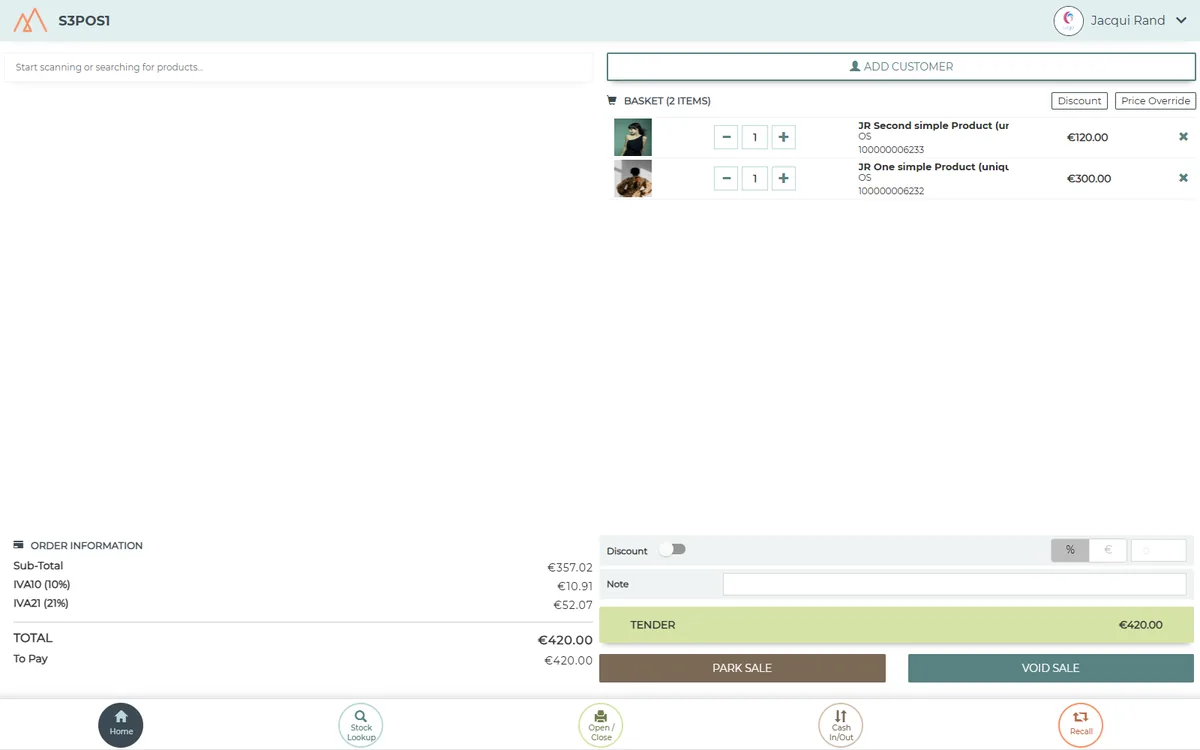The width and height of the screenshot is (1200, 750).
Task: Decrease quantity of JR One simple Product
Action: point(726,179)
